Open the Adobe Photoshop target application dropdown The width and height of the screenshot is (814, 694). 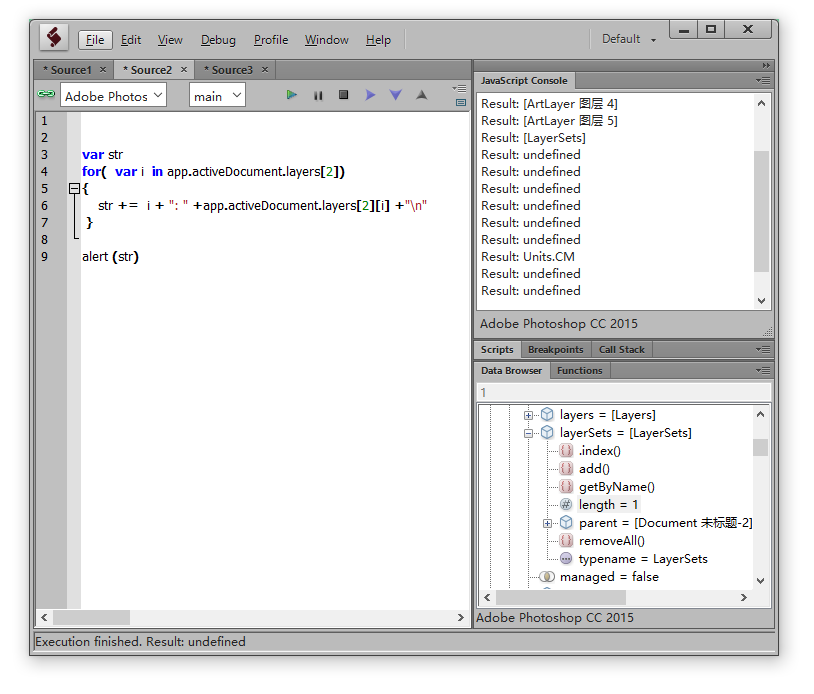pos(113,96)
